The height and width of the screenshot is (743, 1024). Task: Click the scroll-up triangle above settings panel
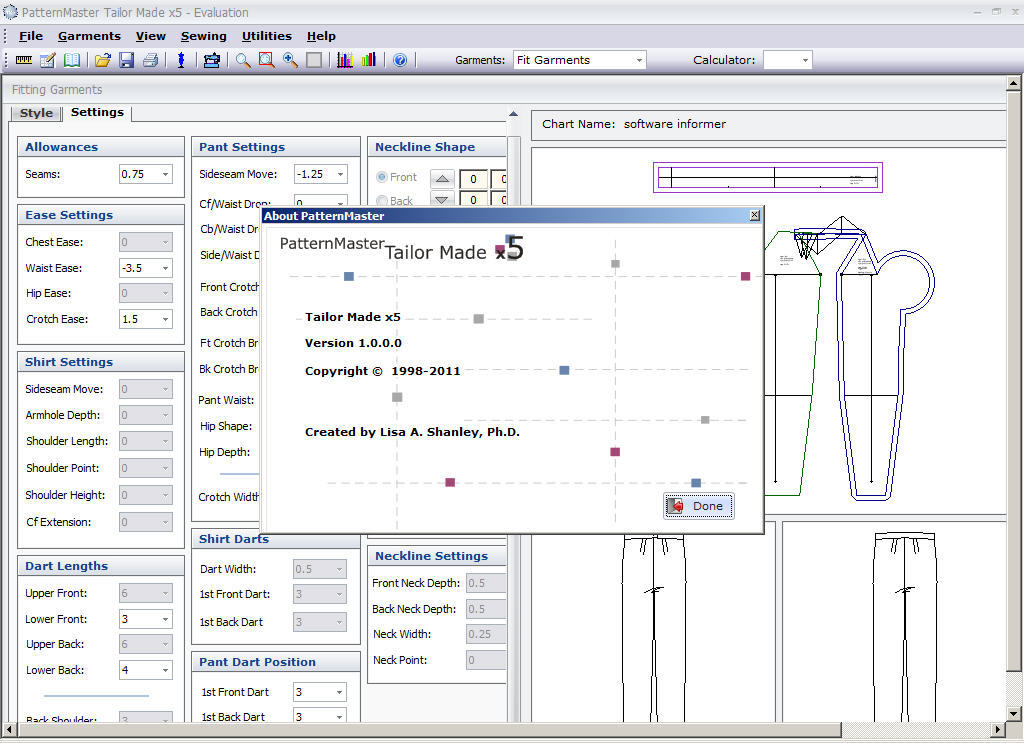pyautogui.click(x=513, y=114)
